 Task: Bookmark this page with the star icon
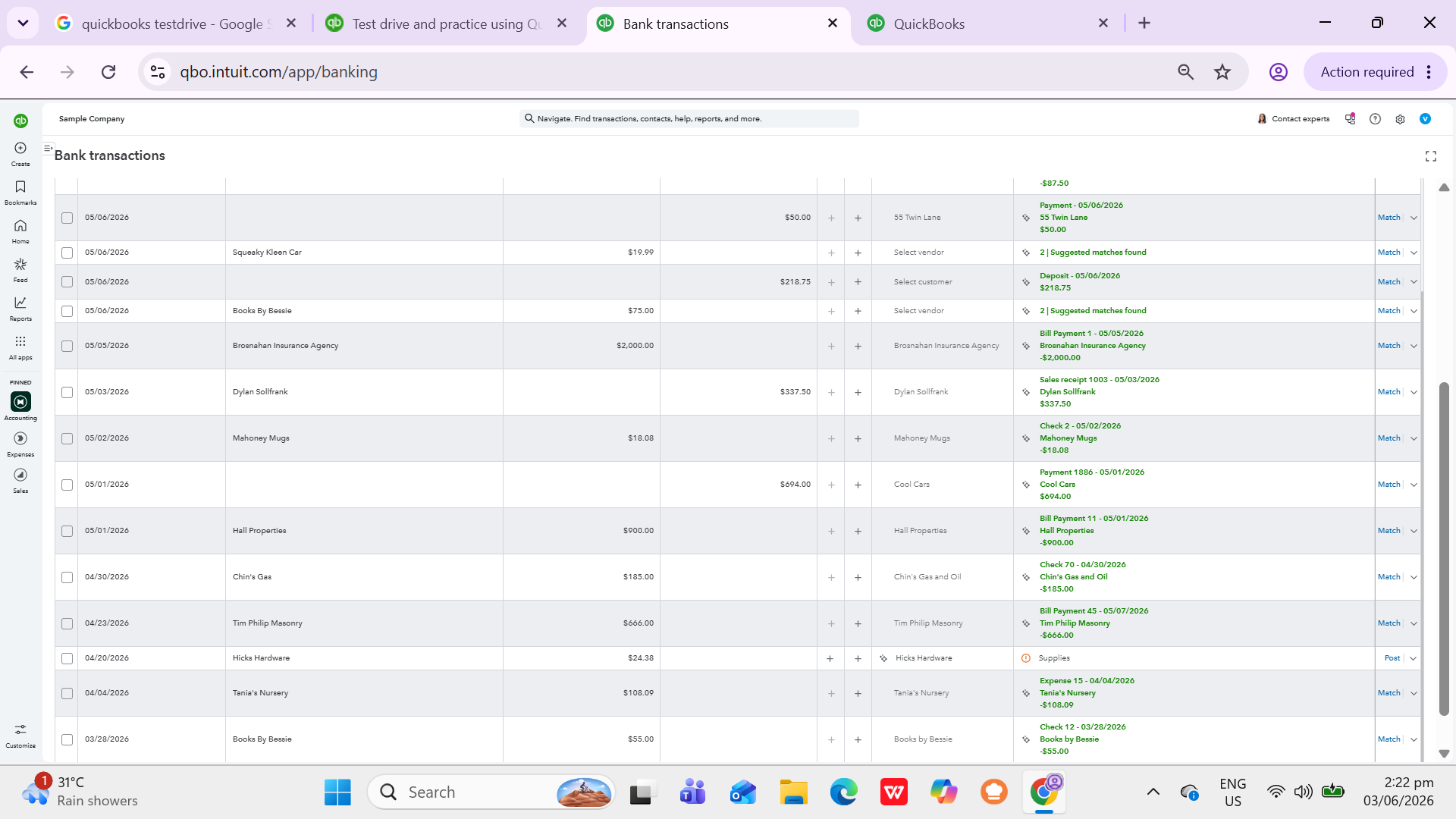(1222, 72)
